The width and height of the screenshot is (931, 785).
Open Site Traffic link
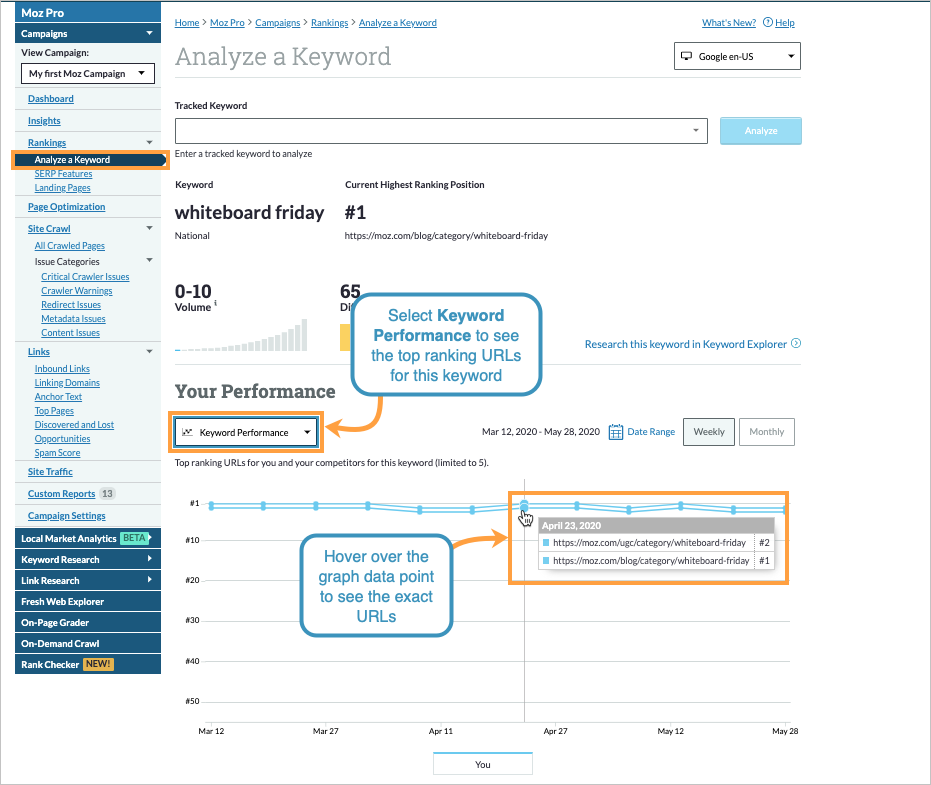(x=50, y=471)
